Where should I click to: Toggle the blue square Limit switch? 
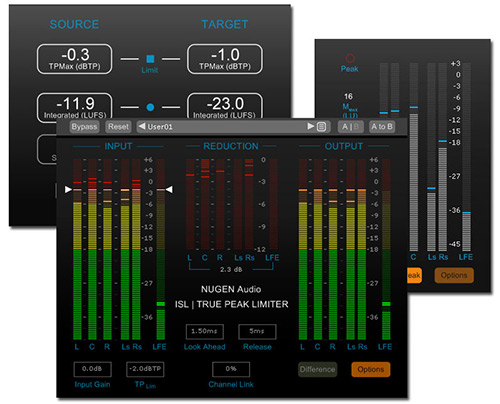tap(150, 59)
